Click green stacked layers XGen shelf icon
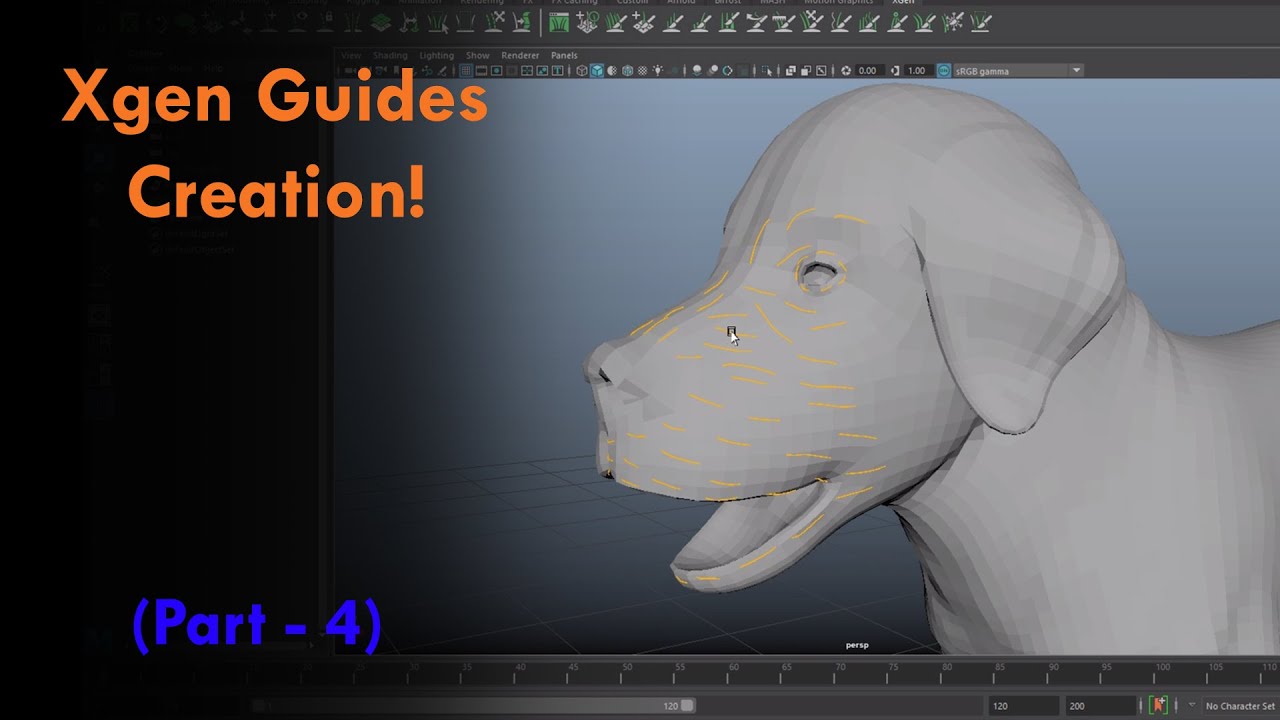This screenshot has height=720, width=1280. point(380,22)
